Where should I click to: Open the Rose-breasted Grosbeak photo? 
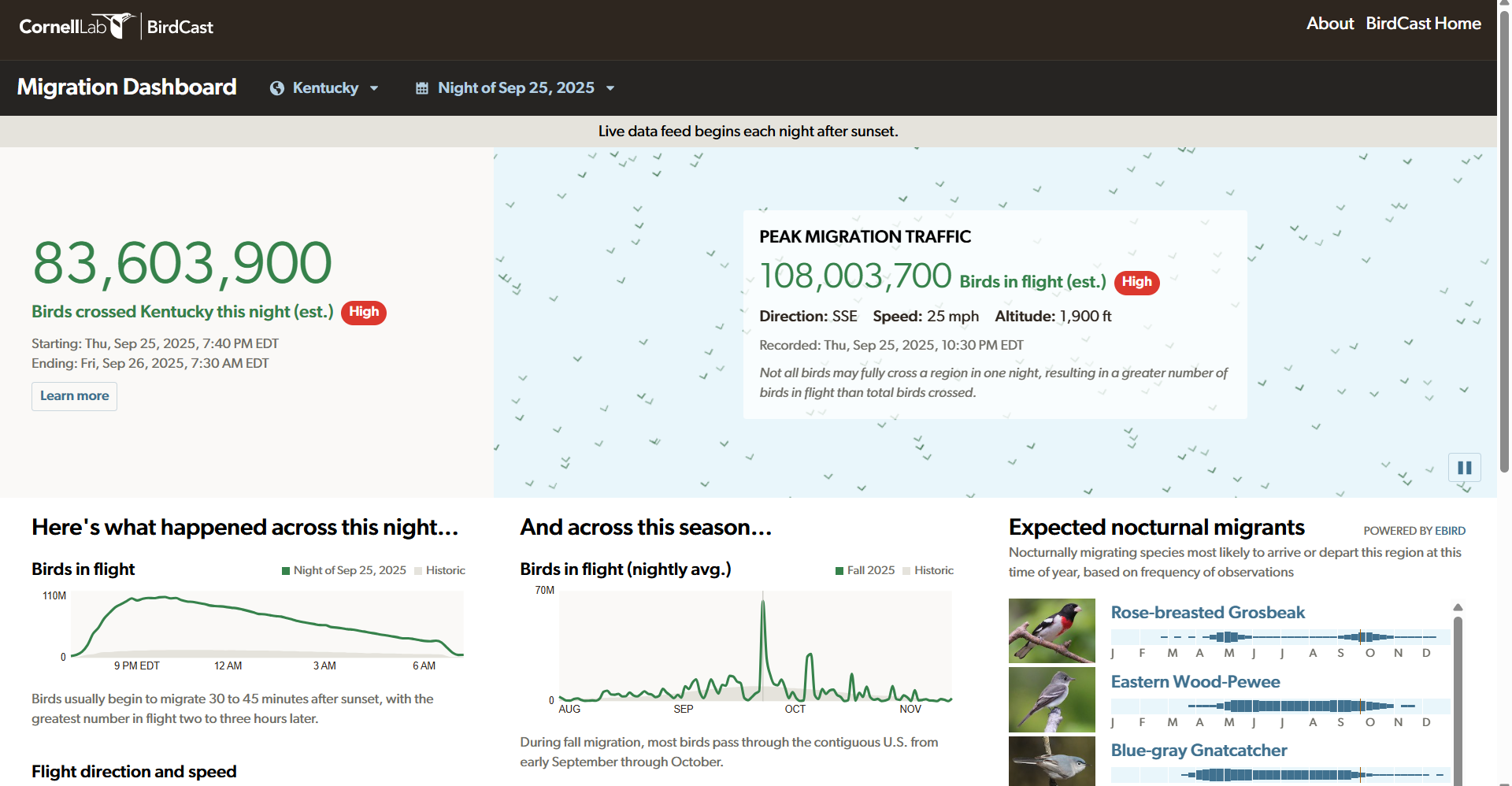pyautogui.click(x=1051, y=631)
